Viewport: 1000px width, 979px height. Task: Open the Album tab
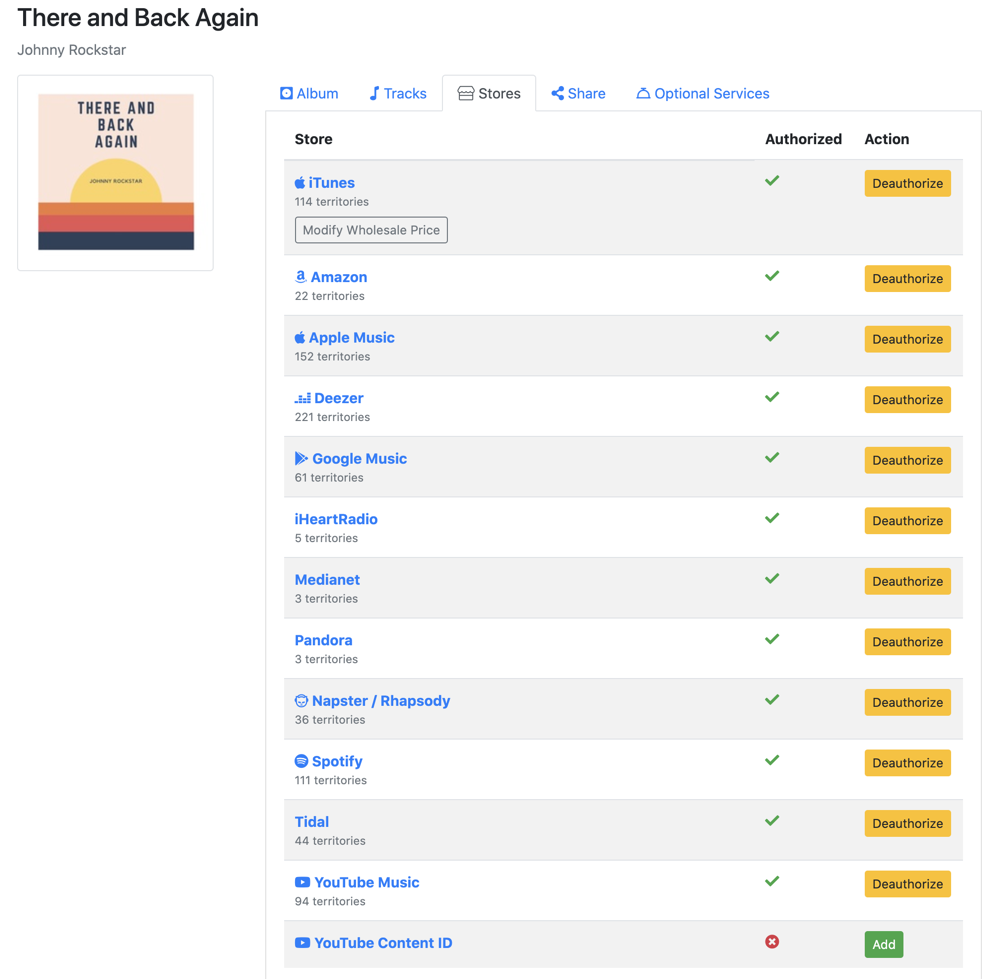309,94
